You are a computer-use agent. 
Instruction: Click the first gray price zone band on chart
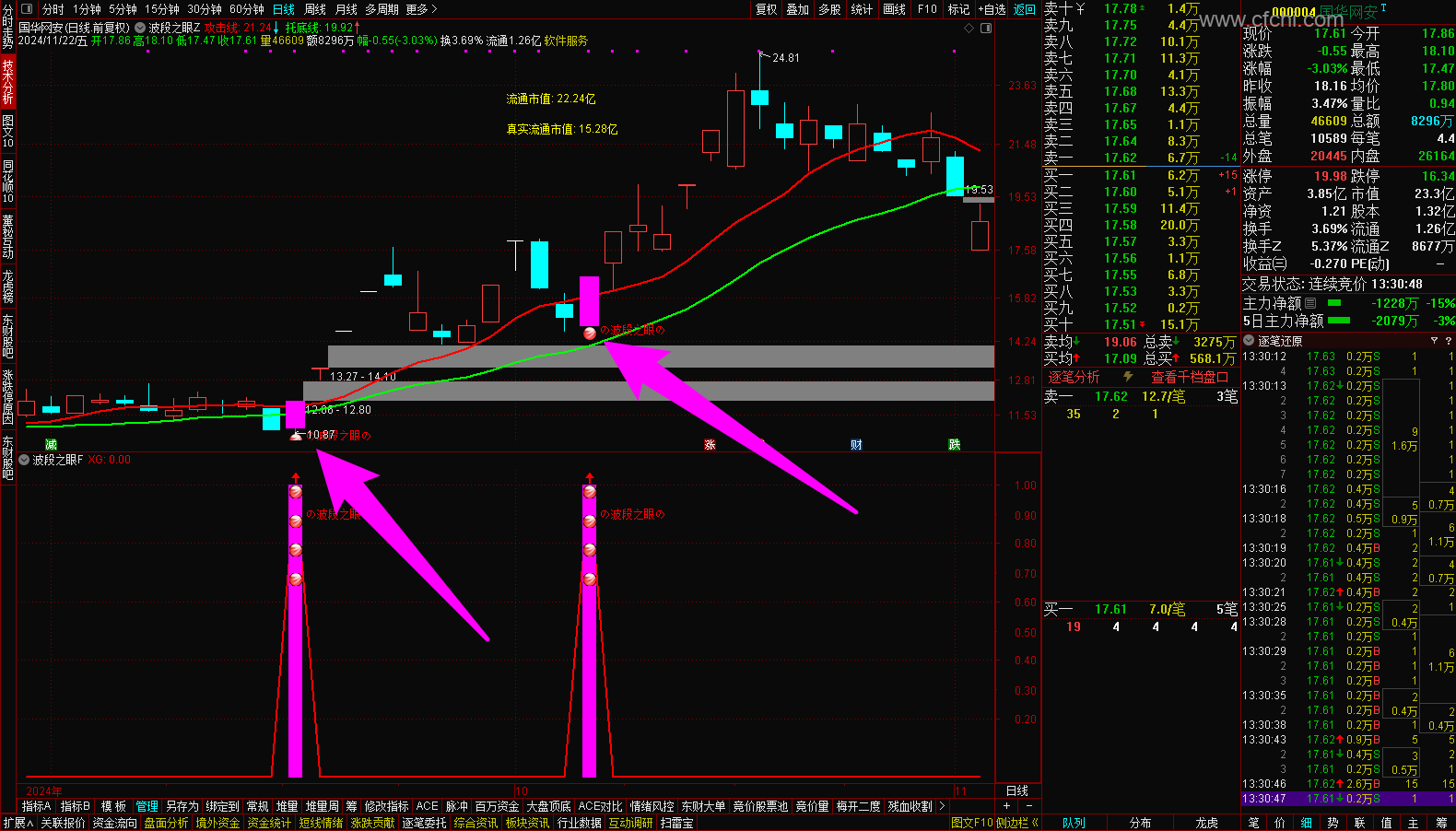click(x=661, y=357)
